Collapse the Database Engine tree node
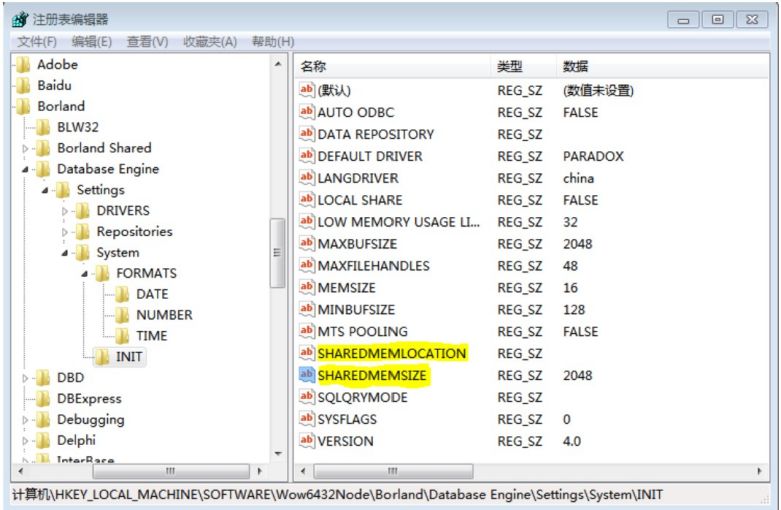This screenshot has width=781, height=510. coord(26,170)
